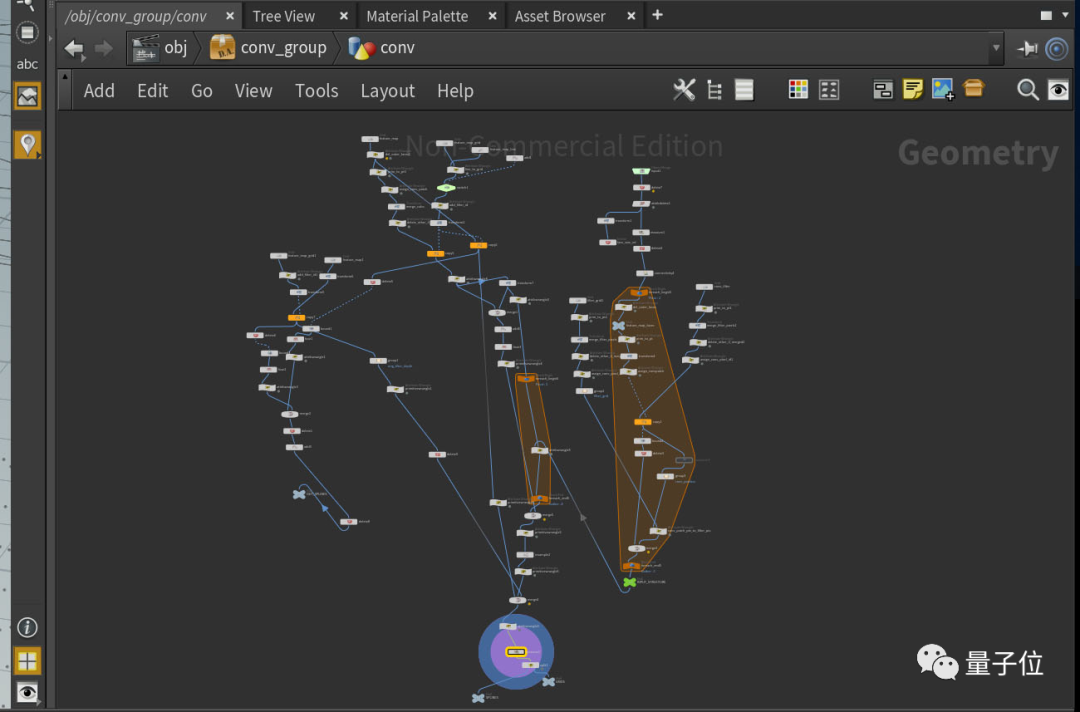The height and width of the screenshot is (712, 1080).
Task: Toggle the pin icon next to the path bar
Action: coord(1028,47)
